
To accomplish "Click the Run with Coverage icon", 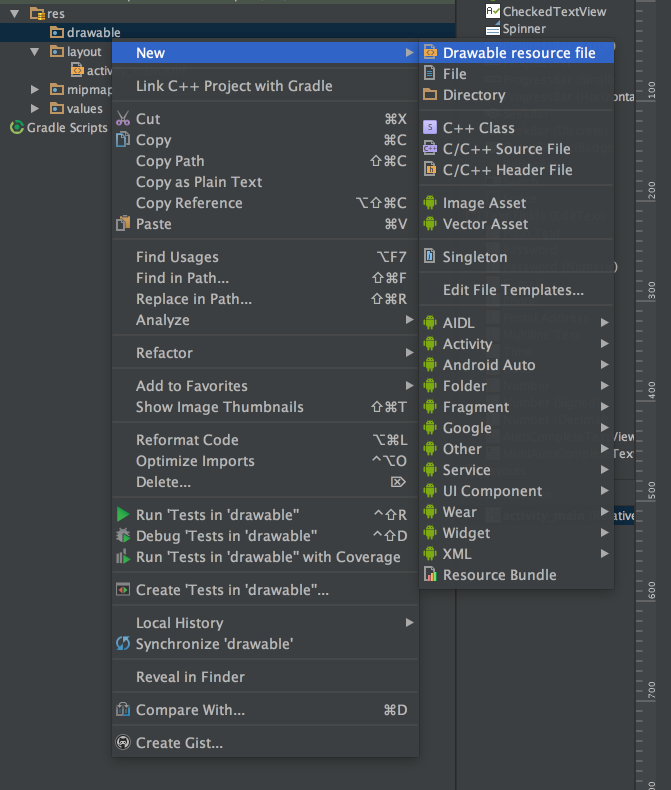I will (x=123, y=557).
